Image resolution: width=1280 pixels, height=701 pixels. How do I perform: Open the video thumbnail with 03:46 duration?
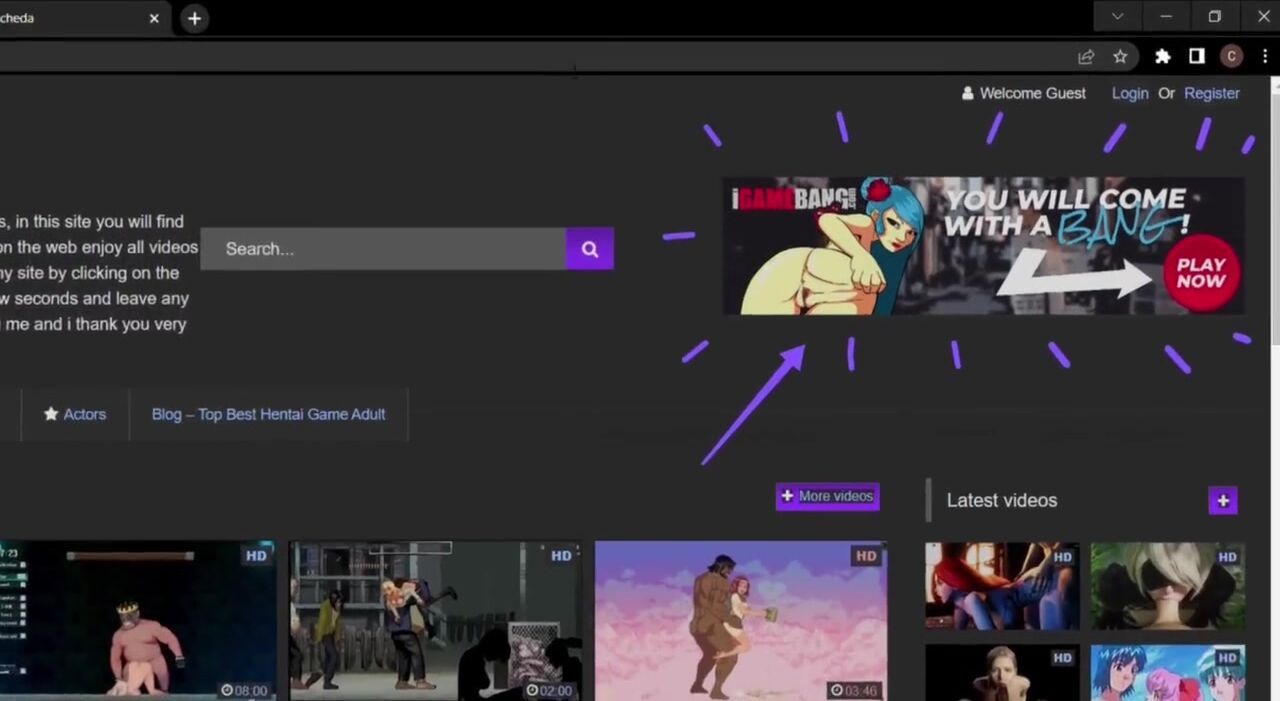pos(740,620)
